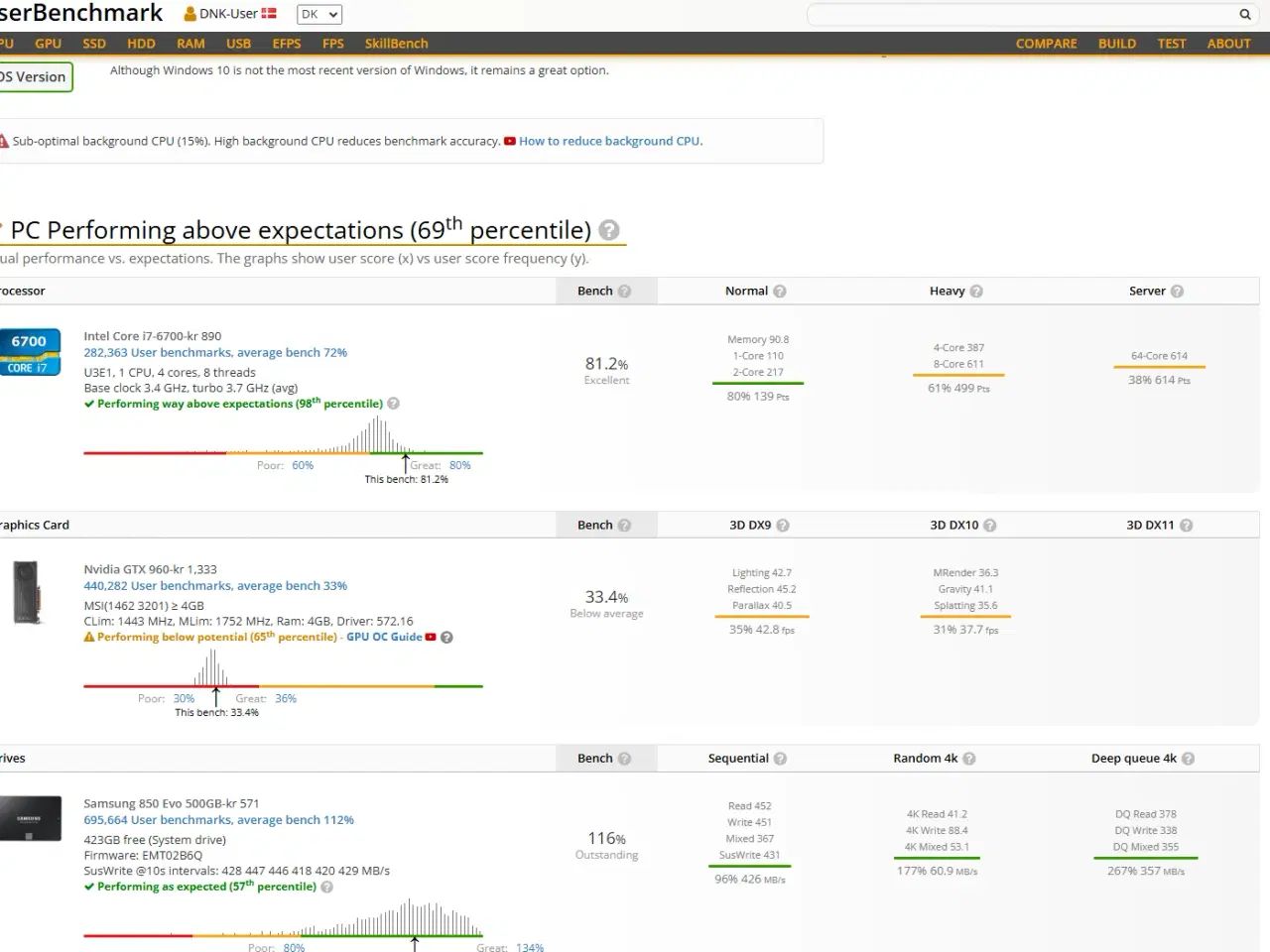Open '440,282 User benchmarks, average bench 33%' link

tap(215, 586)
